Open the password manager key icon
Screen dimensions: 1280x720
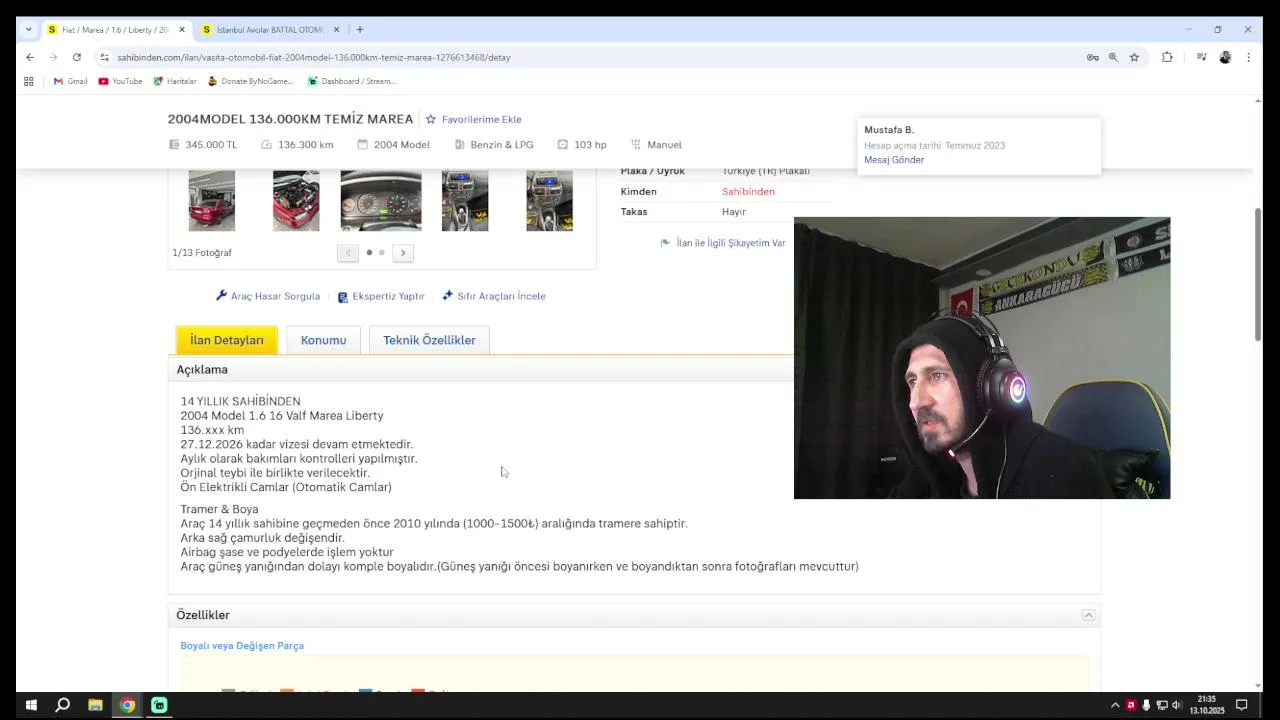[1092, 57]
